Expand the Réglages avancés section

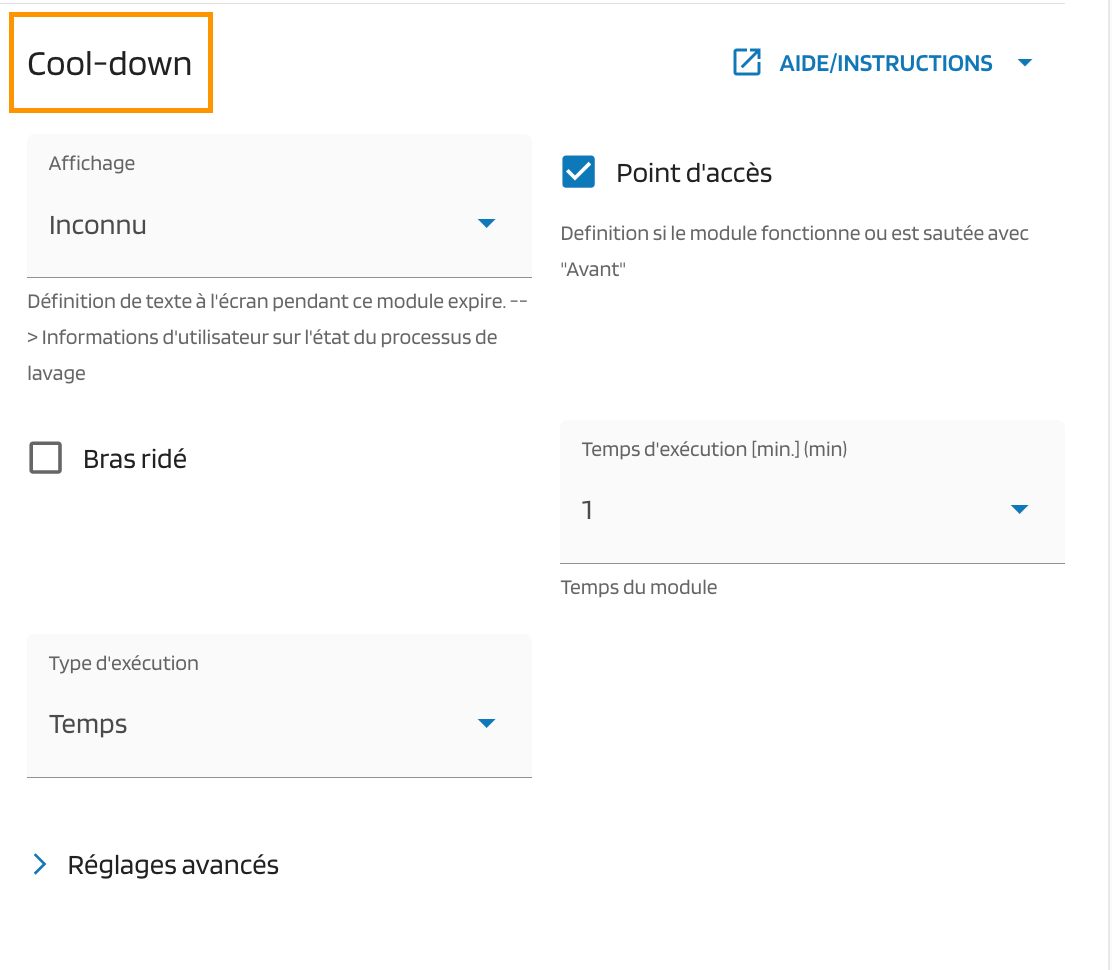pos(173,865)
